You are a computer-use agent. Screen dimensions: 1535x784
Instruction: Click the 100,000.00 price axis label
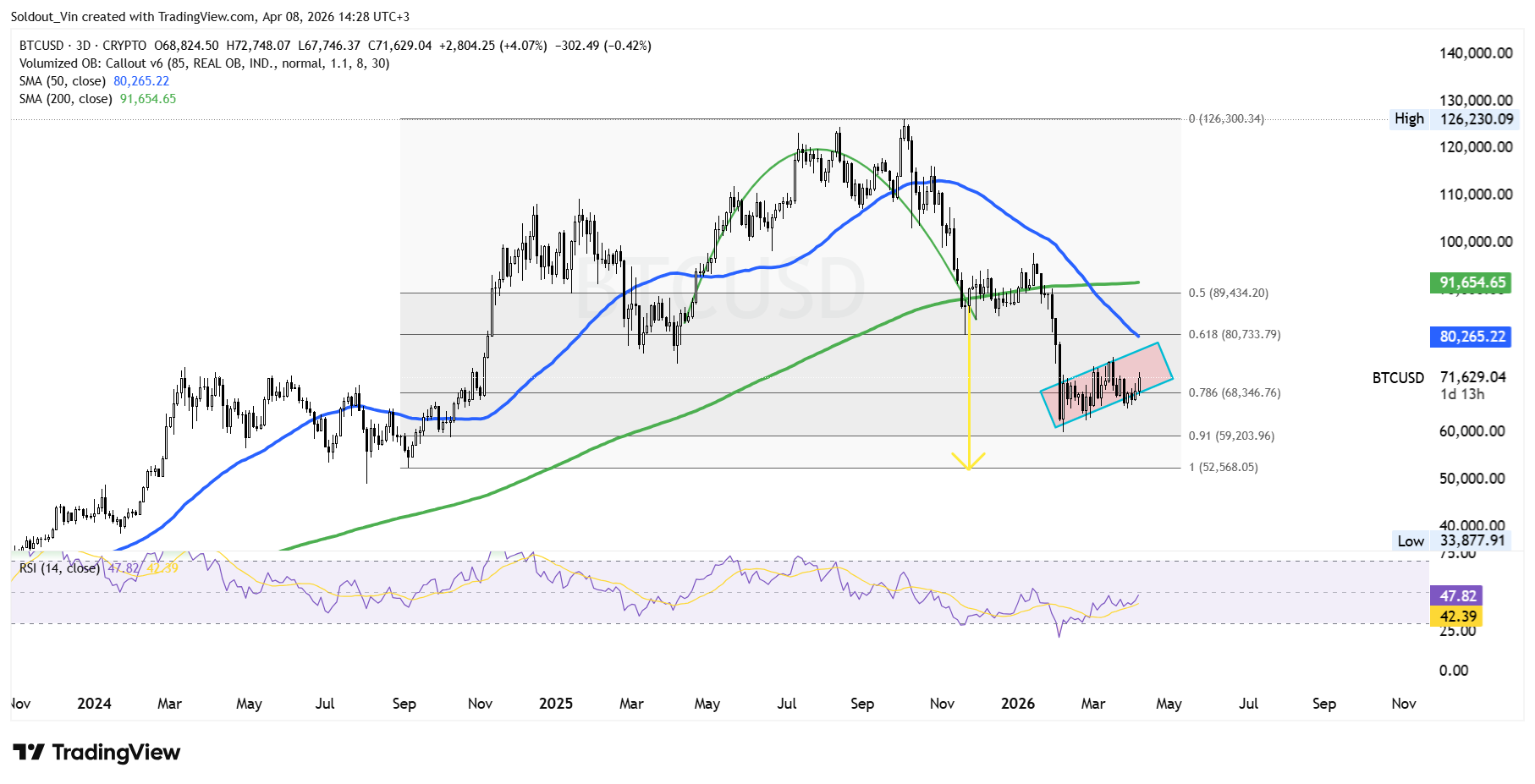(1476, 242)
